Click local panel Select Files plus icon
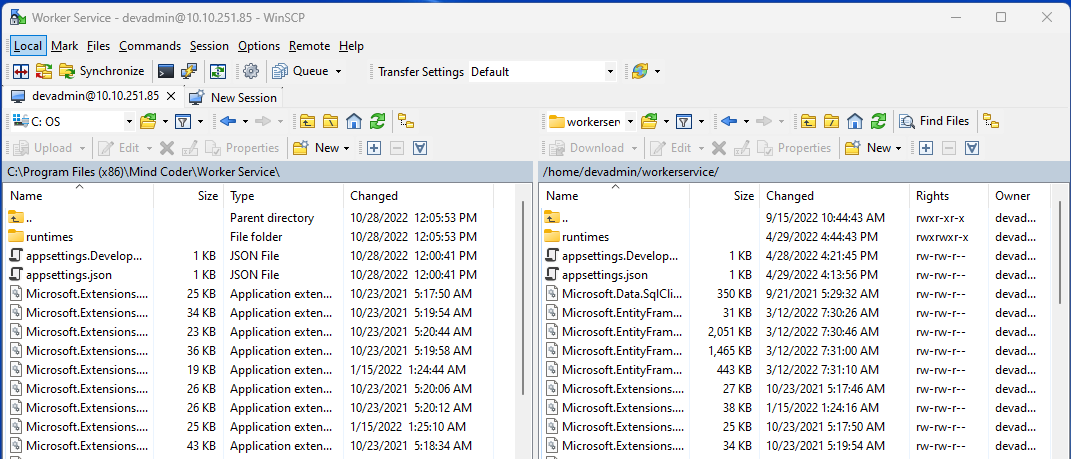The height and width of the screenshot is (459, 1071). point(374,148)
